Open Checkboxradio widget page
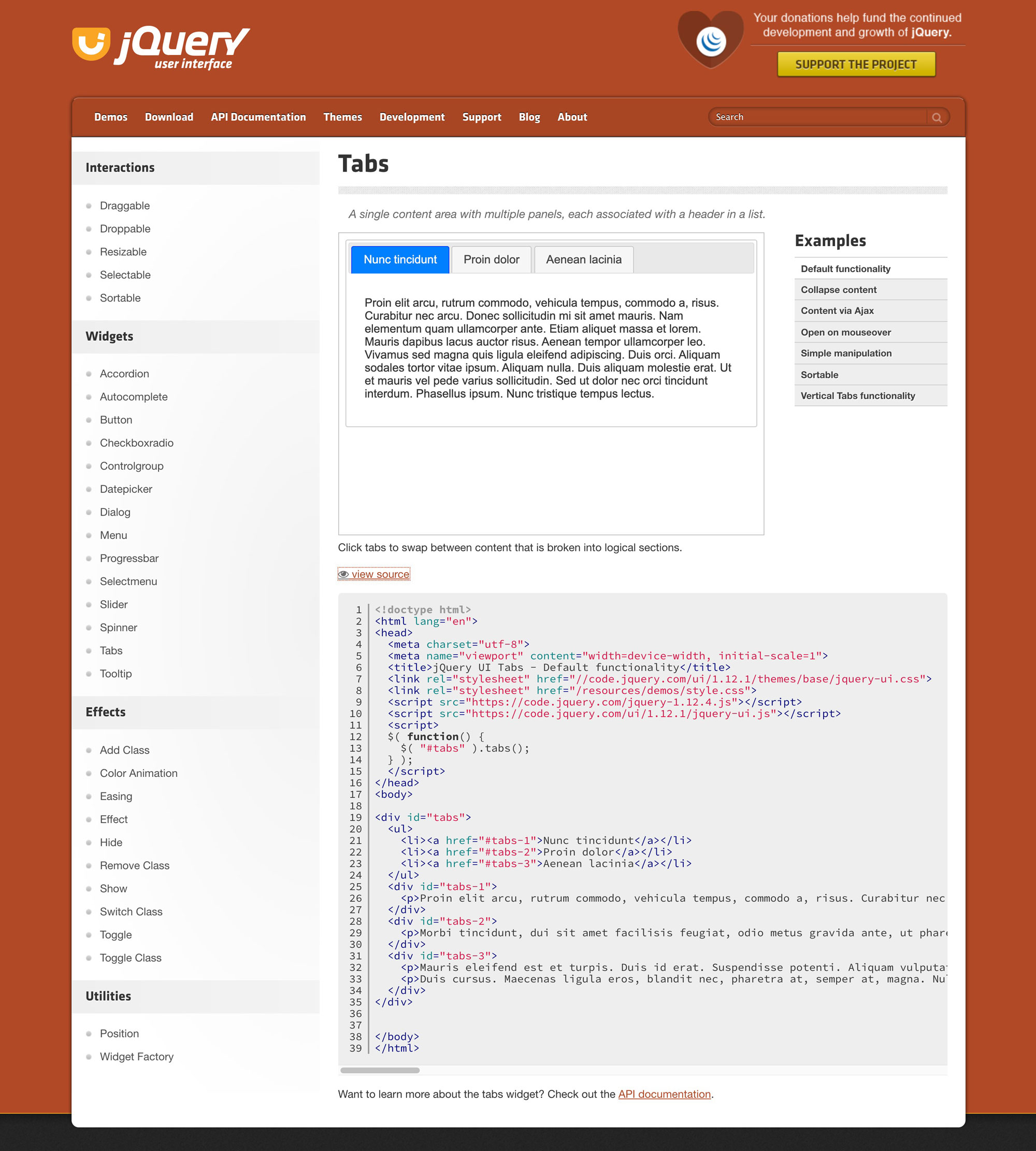The width and height of the screenshot is (1036, 1151). point(137,443)
